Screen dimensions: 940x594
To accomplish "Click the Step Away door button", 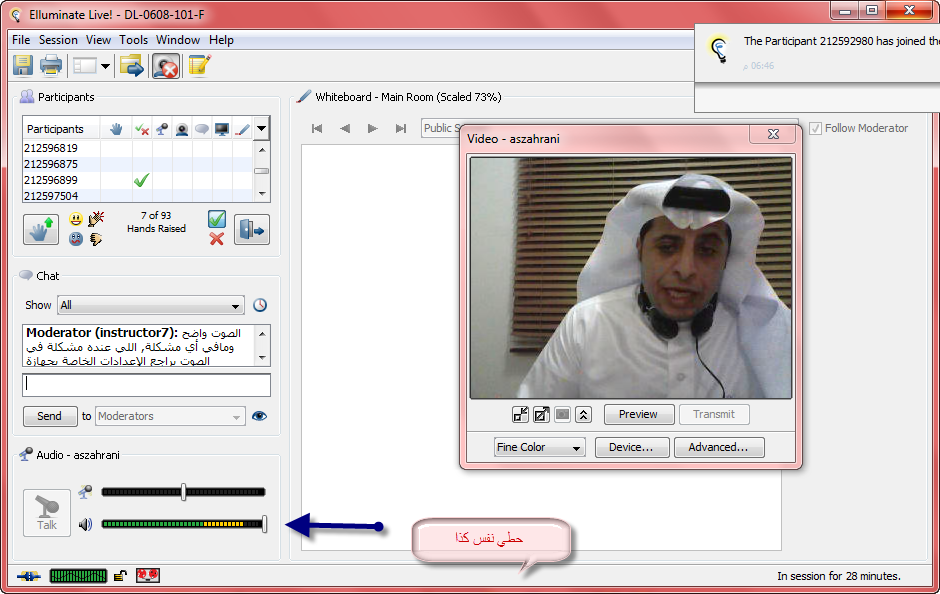I will [x=252, y=229].
